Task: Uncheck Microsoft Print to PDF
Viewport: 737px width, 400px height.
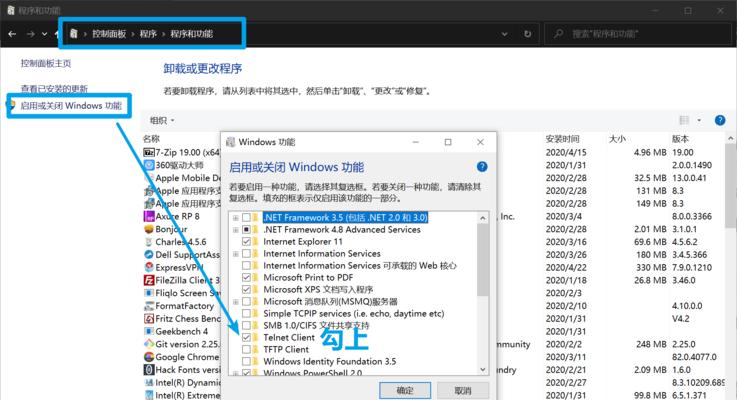Action: (246, 277)
